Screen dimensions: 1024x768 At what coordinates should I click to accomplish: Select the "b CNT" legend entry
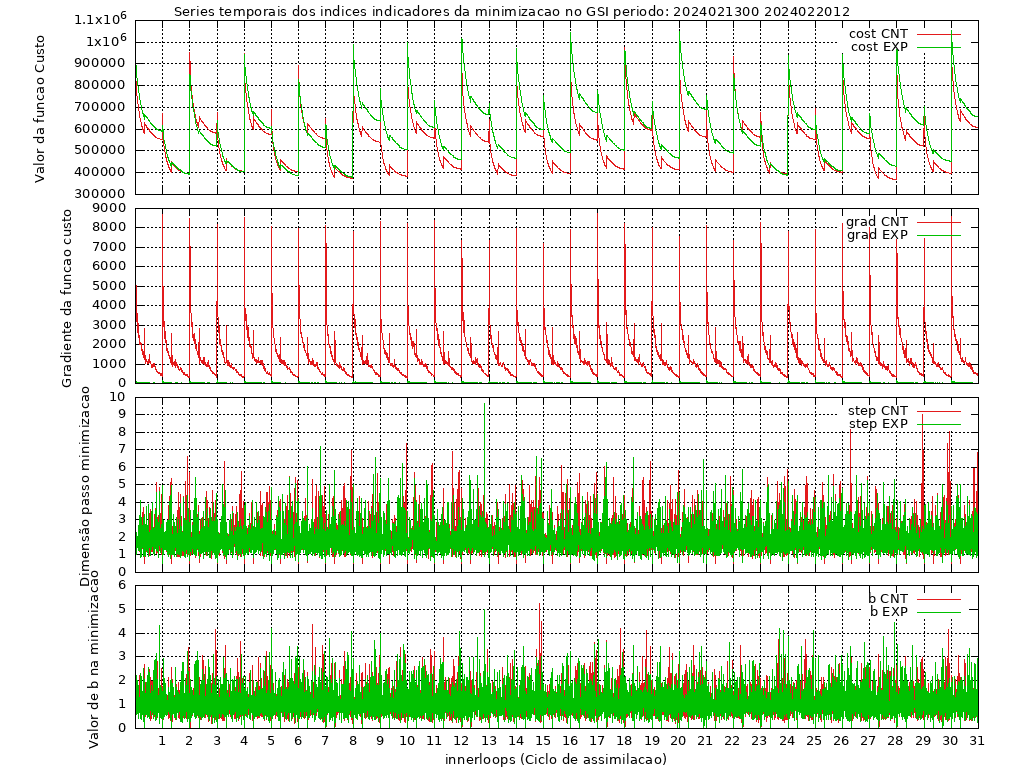887,599
